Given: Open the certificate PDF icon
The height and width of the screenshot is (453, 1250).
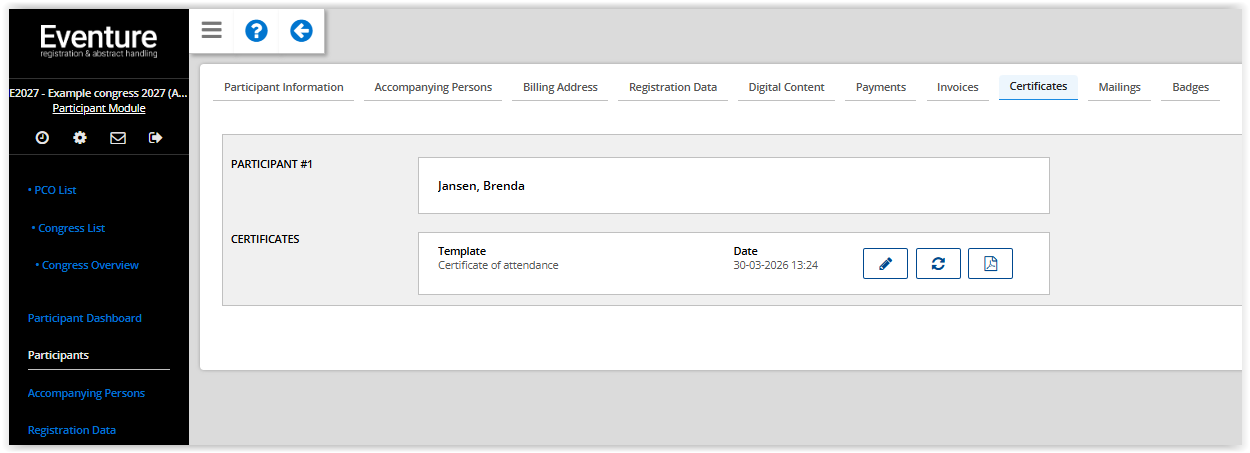Looking at the screenshot, I should click(990, 264).
